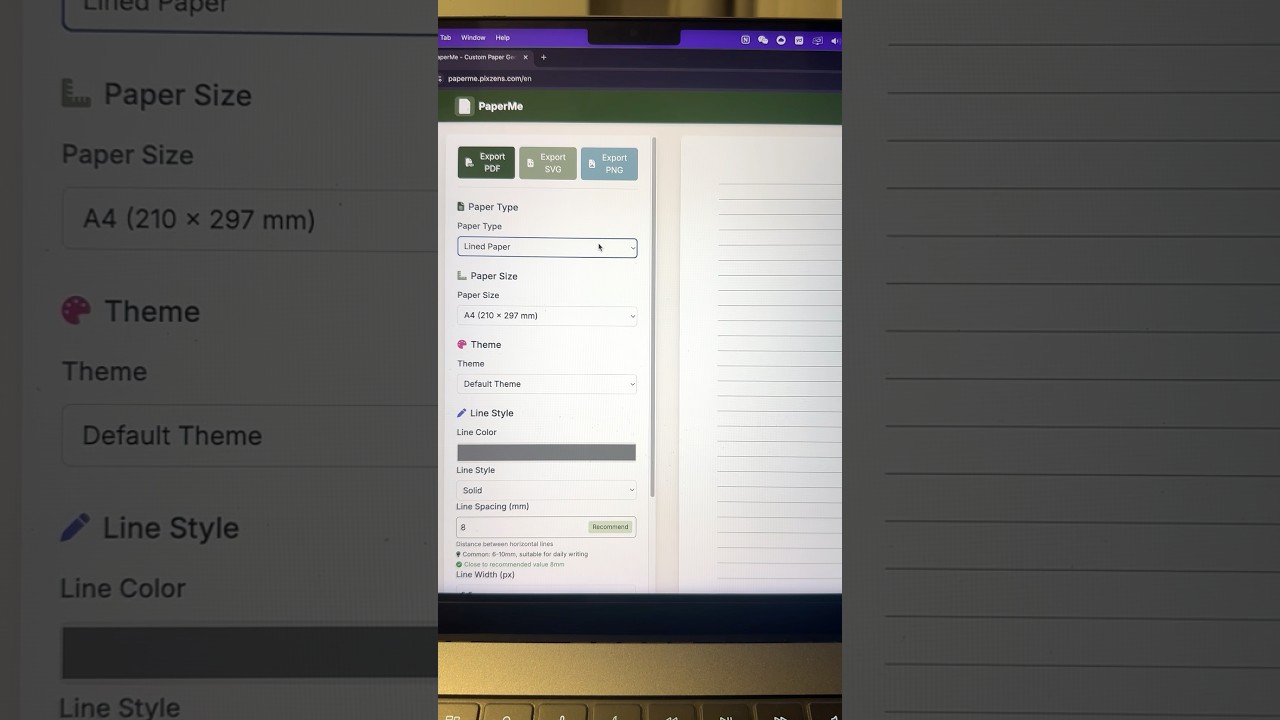This screenshot has width=1280, height=720.
Task: Click the cloud icon in the menu bar
Action: [781, 40]
